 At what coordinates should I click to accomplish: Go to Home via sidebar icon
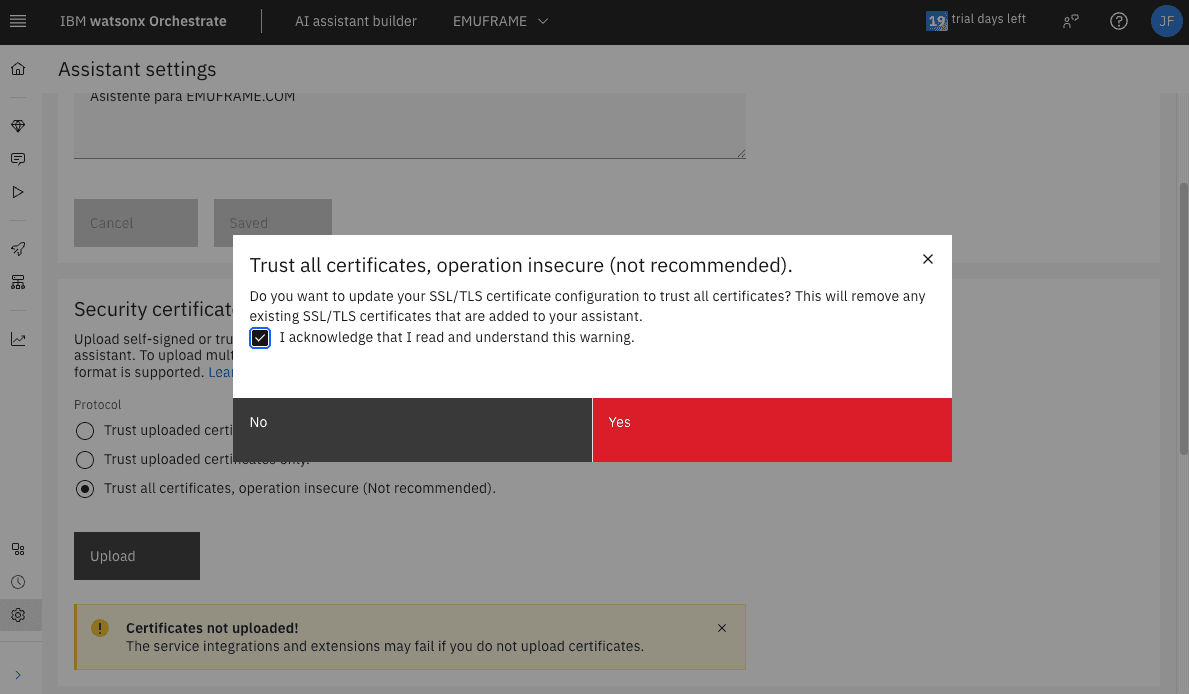click(x=18, y=69)
